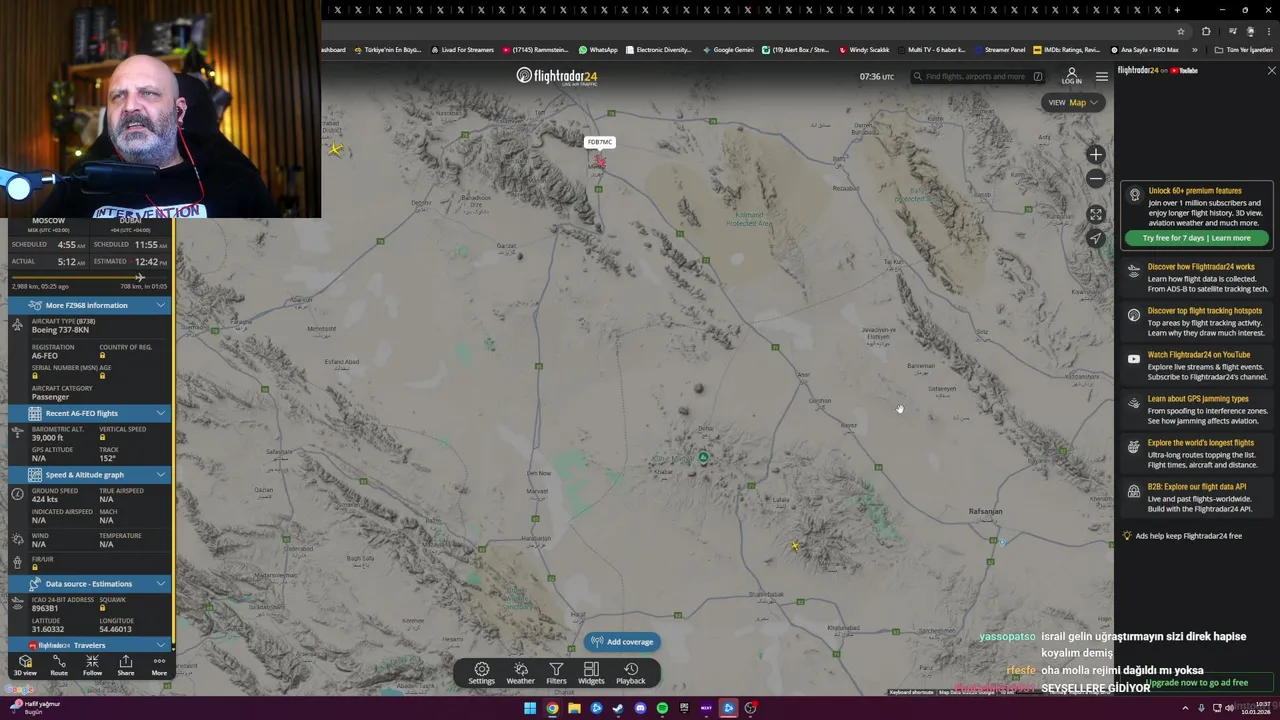The width and height of the screenshot is (1280, 720).
Task: Expand Speed & Altitude graph section
Action: (x=90, y=475)
